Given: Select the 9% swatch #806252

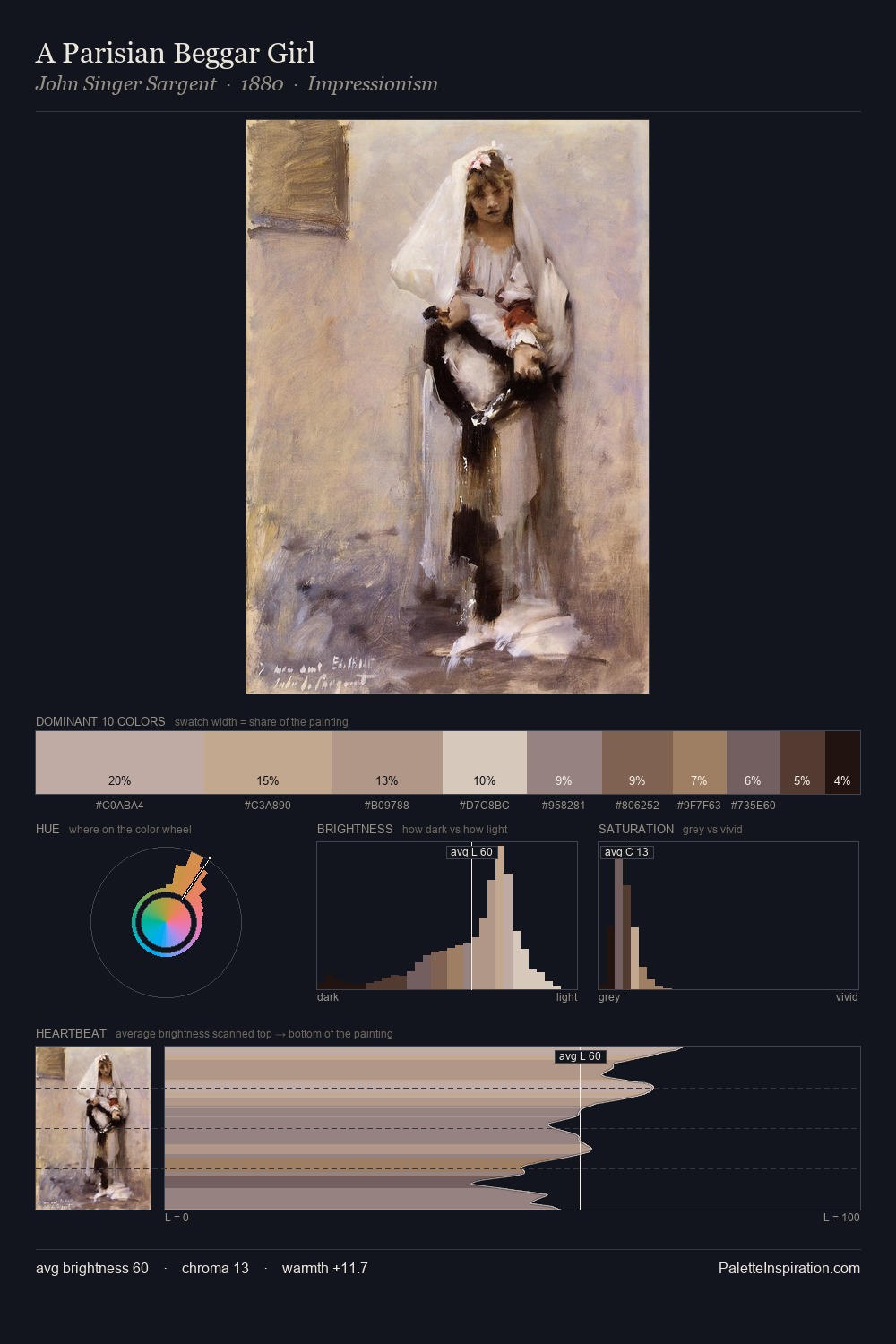Looking at the screenshot, I should (637, 762).
